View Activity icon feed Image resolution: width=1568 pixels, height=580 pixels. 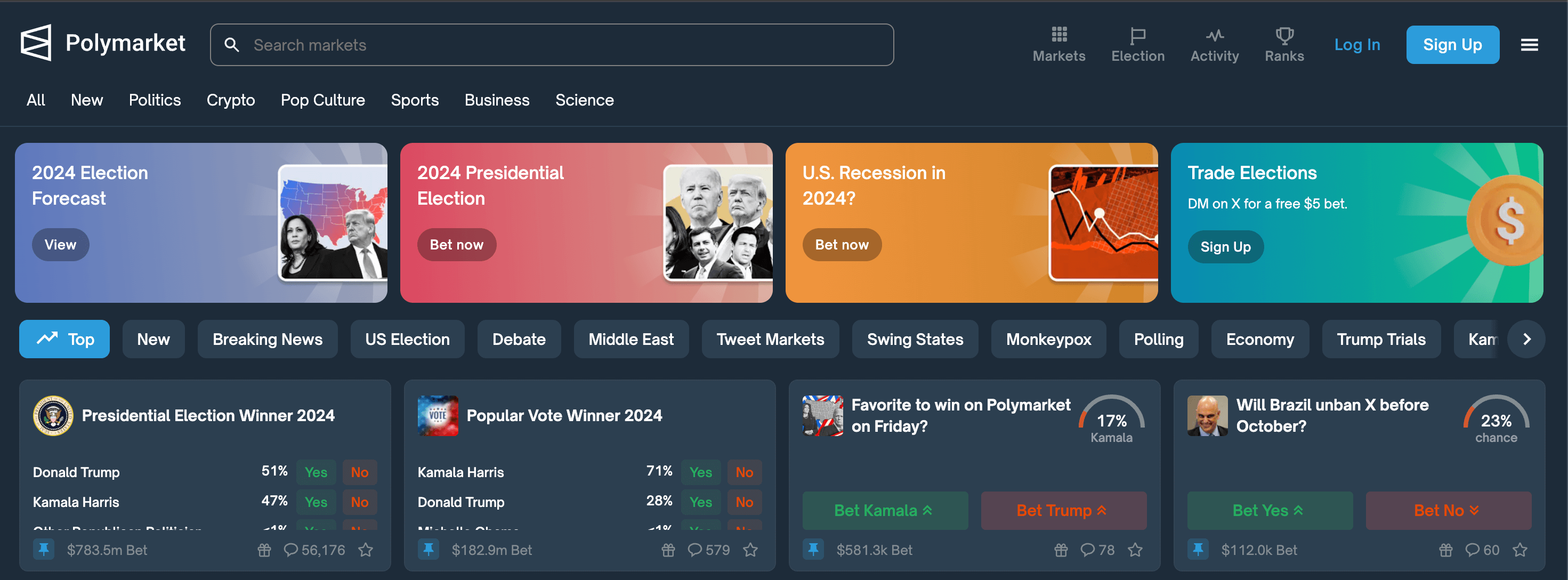coord(1213,44)
